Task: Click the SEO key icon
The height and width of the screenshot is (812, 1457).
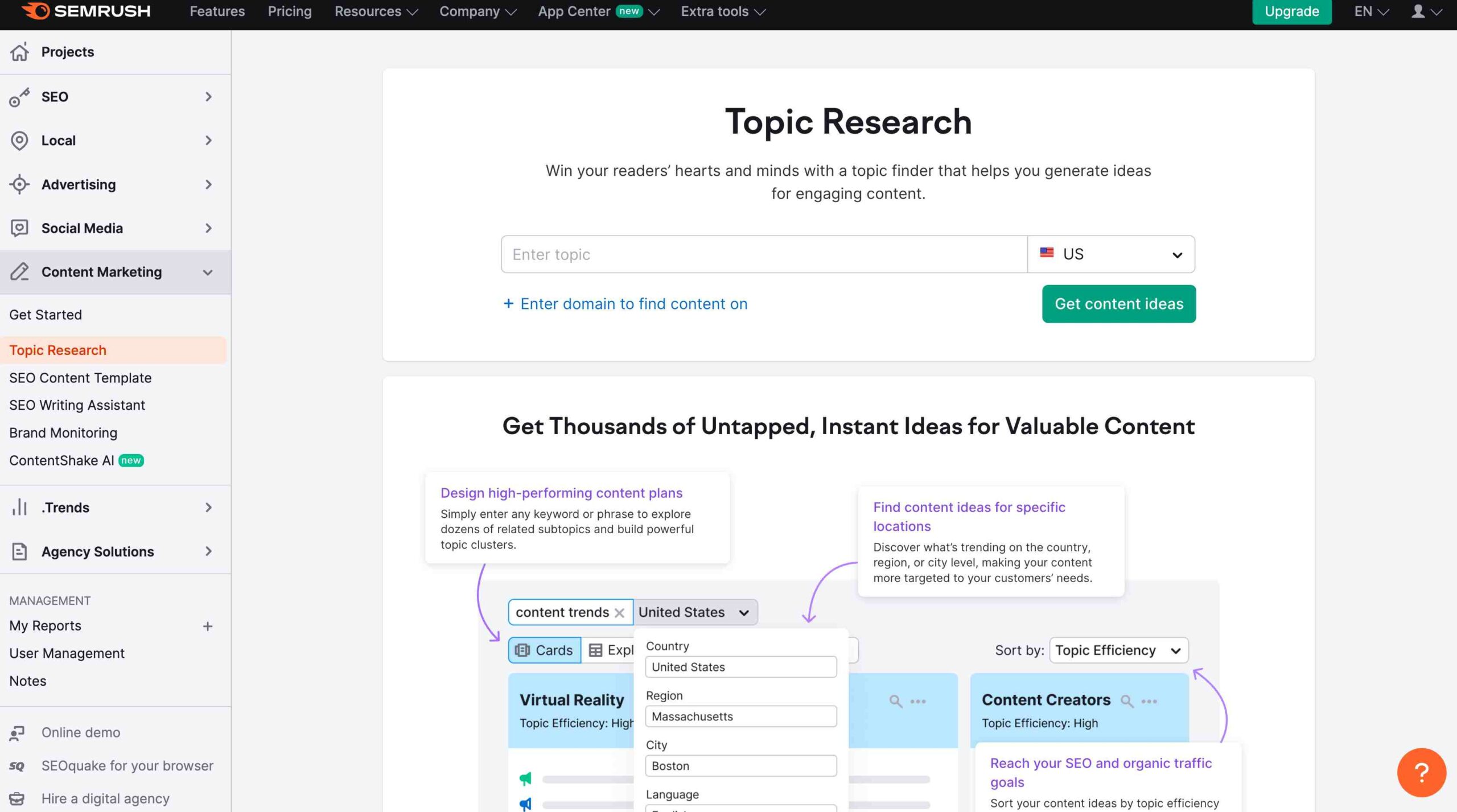Action: 19,97
